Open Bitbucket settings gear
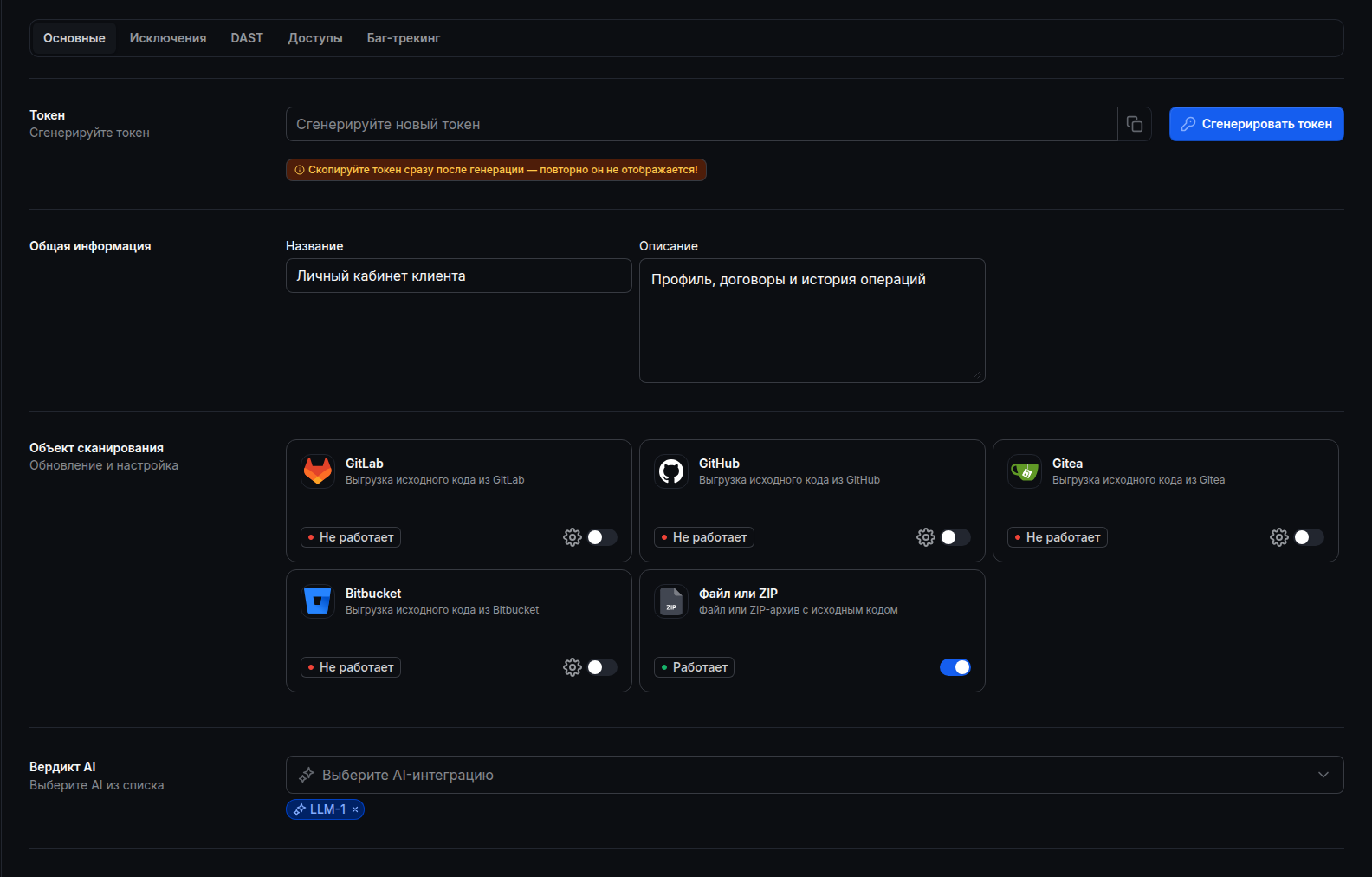 click(573, 667)
